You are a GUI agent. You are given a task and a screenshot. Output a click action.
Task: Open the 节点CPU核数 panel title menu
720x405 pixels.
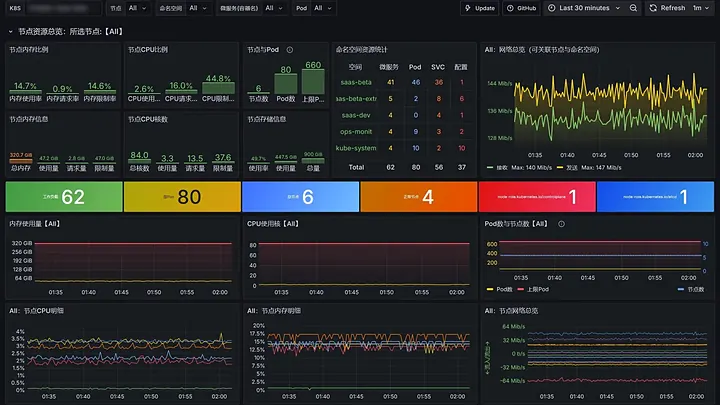click(x=148, y=119)
